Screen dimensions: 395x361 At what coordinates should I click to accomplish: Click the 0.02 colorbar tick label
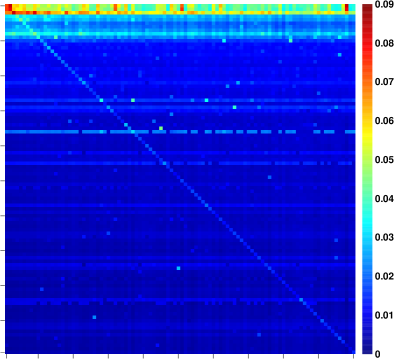(384, 276)
